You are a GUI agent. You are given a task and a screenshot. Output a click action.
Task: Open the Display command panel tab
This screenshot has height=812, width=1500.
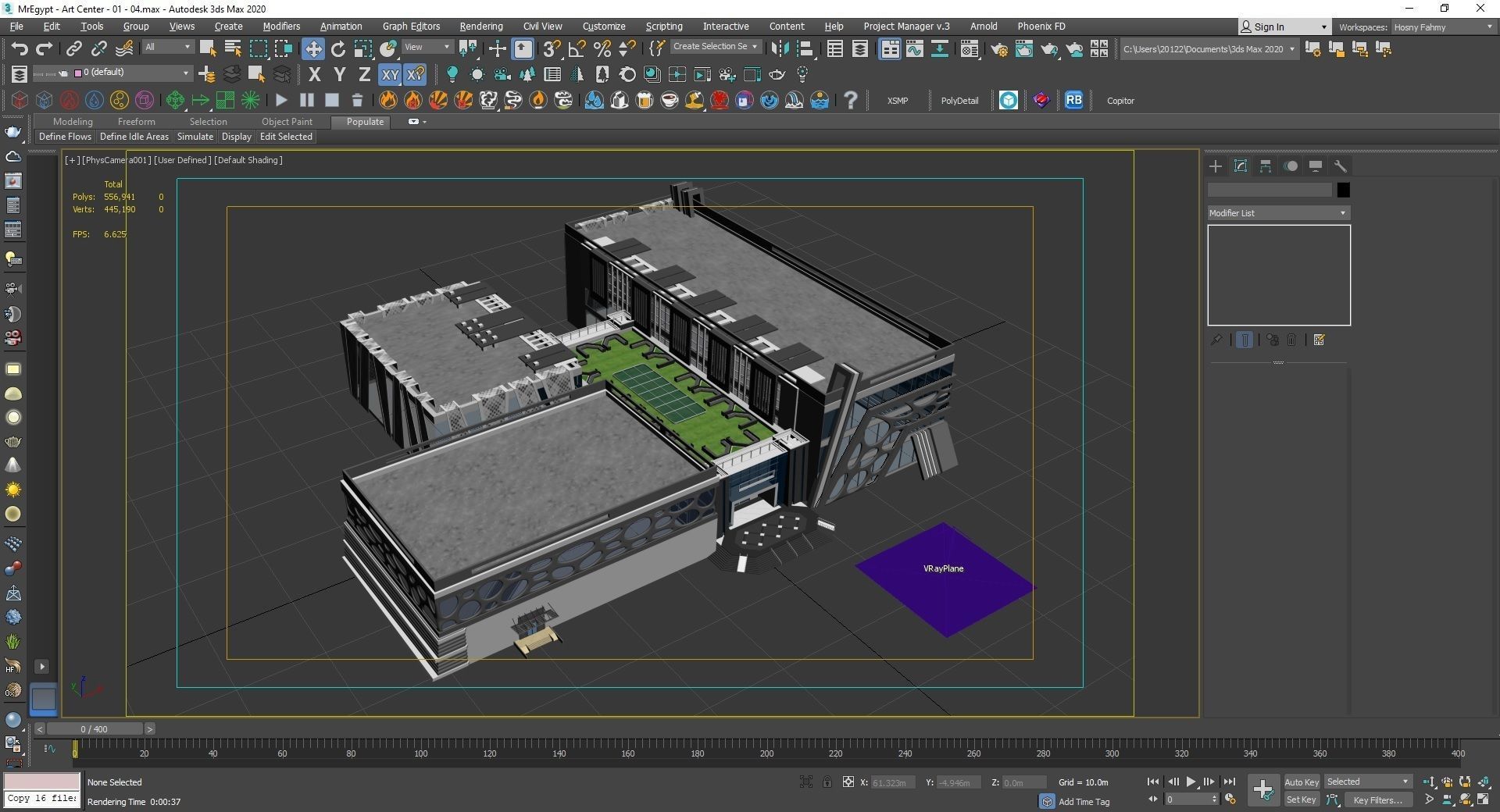[1316, 166]
